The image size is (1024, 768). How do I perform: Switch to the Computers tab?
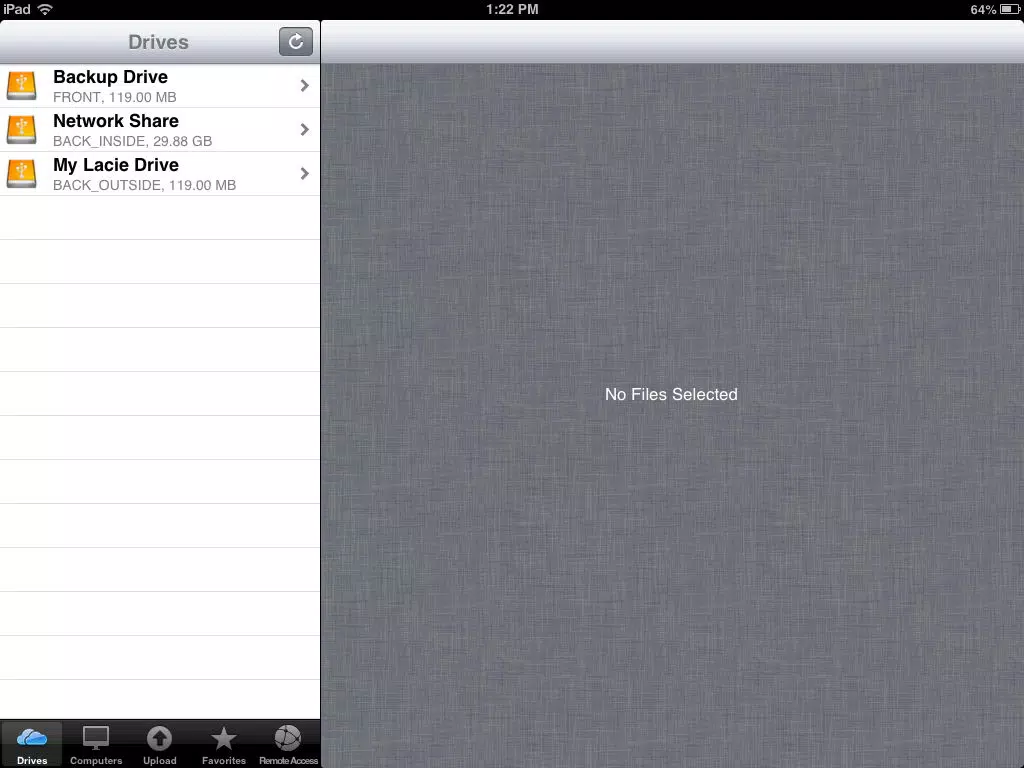[96, 744]
